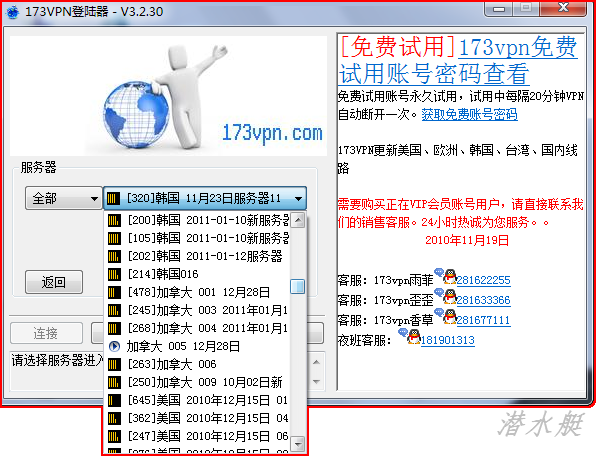Select server [202]韩国 2011-01-12服务器
This screenshot has height=456, width=596.
point(198,256)
